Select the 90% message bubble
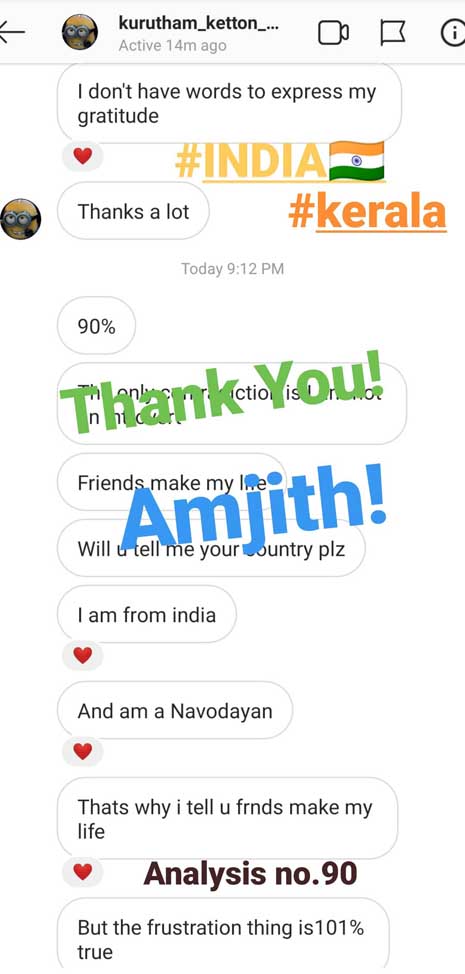 (x=96, y=326)
